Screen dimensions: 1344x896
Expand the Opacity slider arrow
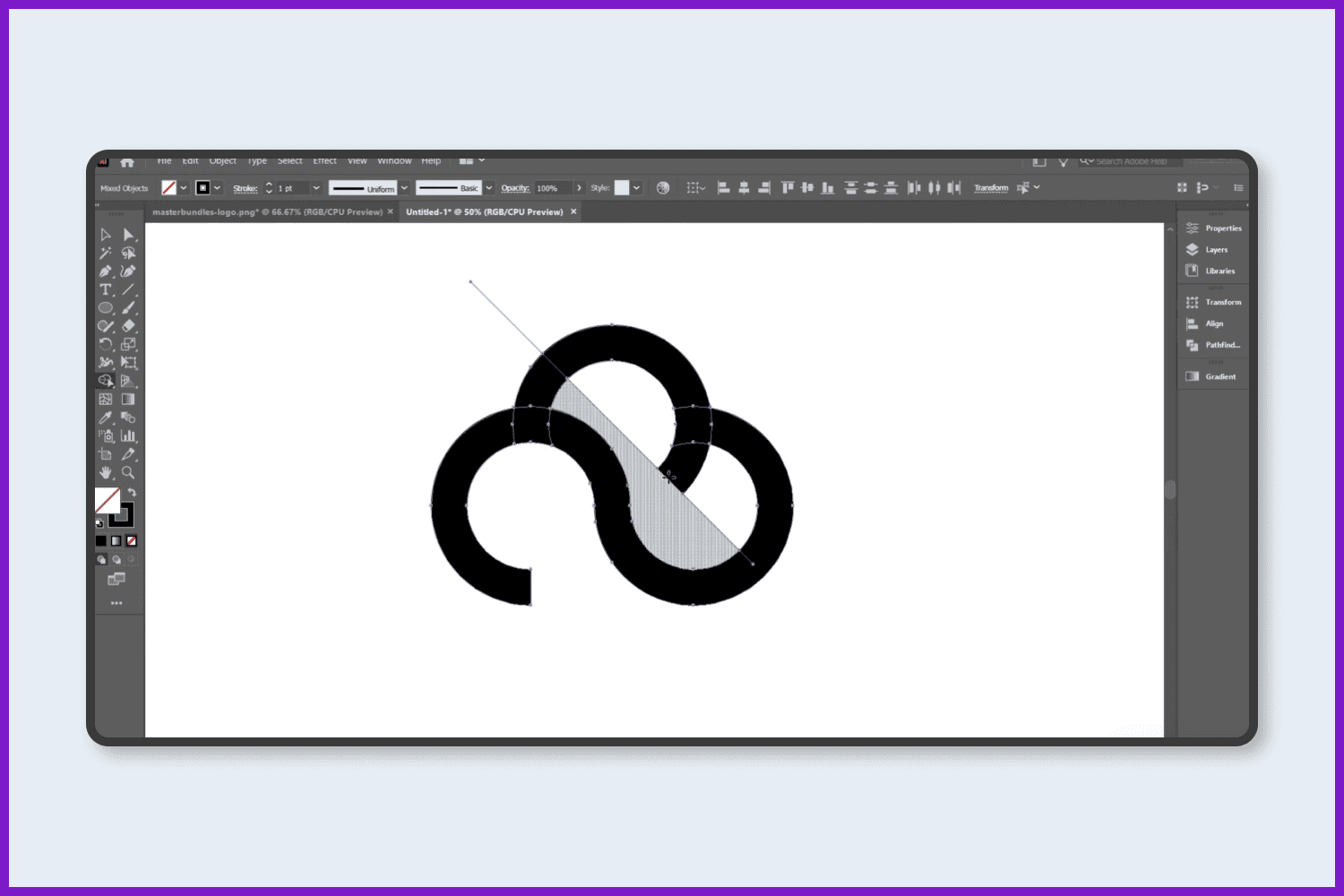pos(579,188)
